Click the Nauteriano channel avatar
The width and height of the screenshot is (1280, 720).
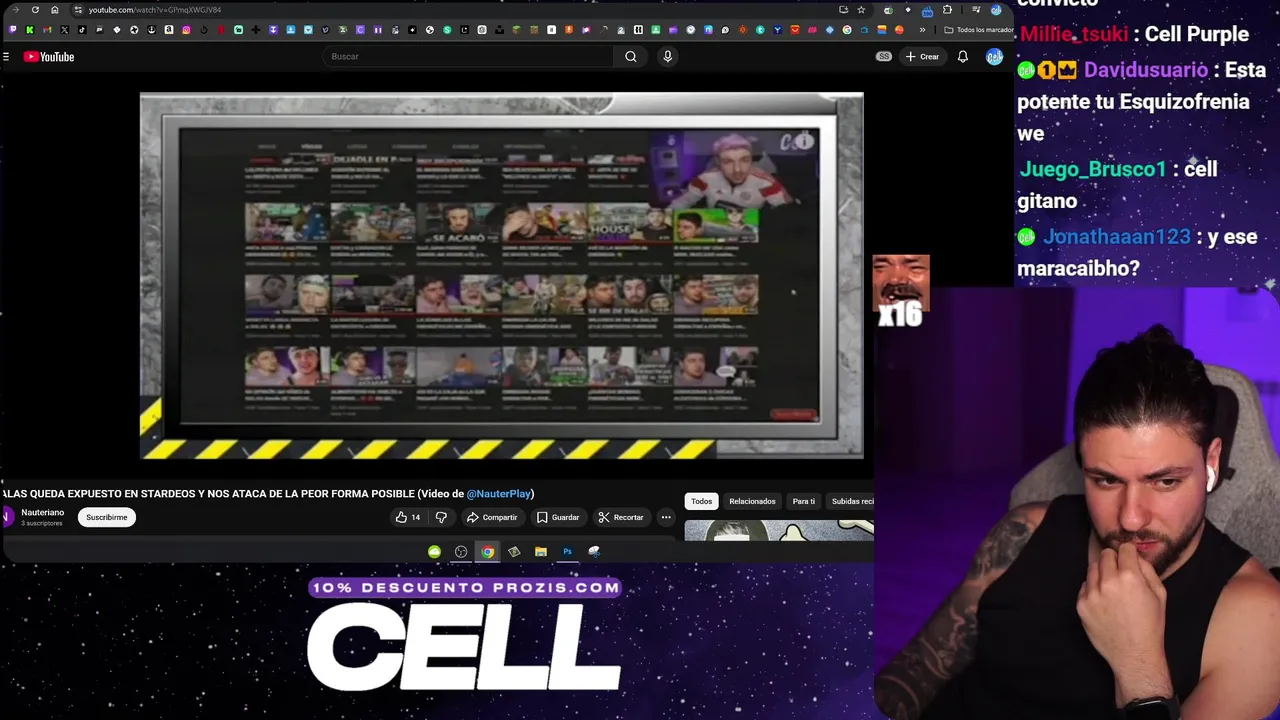[8, 517]
